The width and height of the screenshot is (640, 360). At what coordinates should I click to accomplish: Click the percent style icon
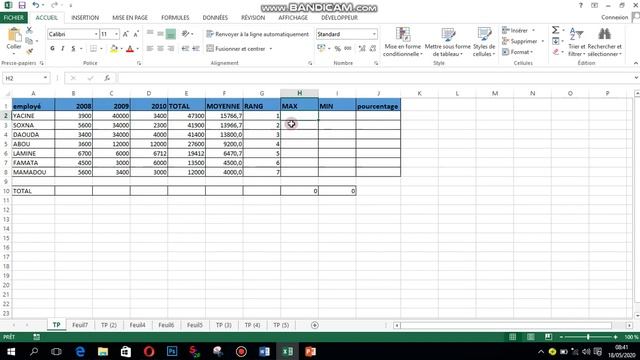click(x=338, y=49)
